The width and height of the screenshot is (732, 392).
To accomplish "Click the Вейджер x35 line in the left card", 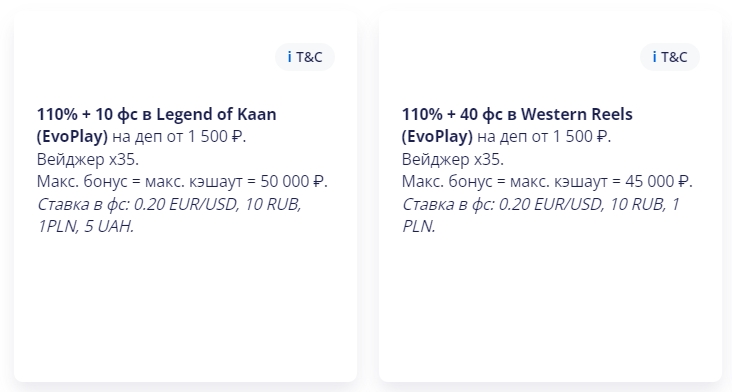I will 88,160.
